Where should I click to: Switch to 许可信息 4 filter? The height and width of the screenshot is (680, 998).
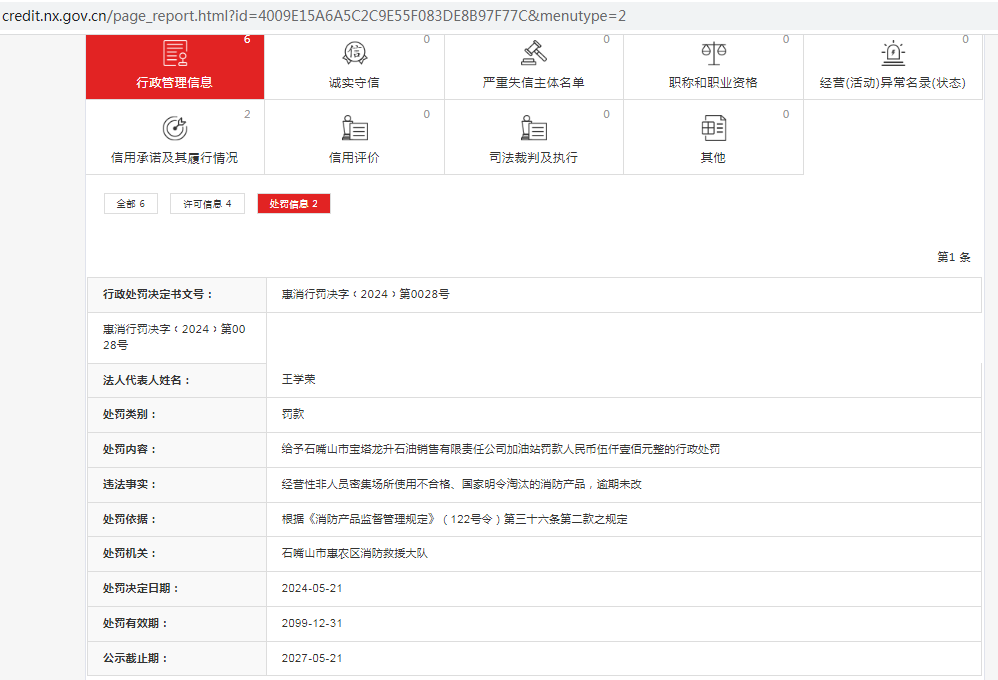207,204
